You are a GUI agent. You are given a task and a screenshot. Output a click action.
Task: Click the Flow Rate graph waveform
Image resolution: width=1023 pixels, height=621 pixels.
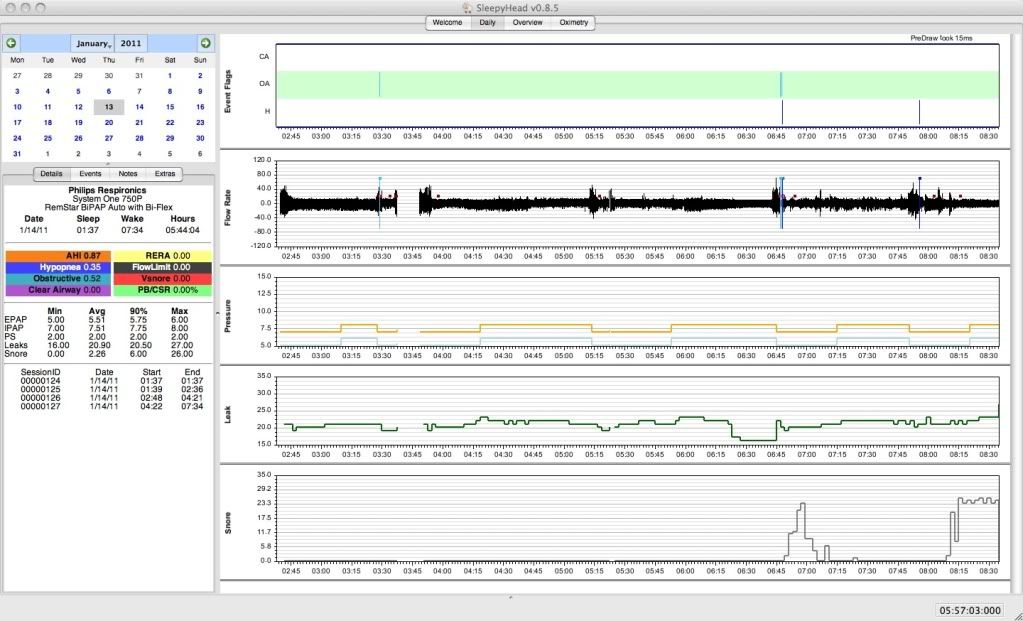click(x=637, y=204)
